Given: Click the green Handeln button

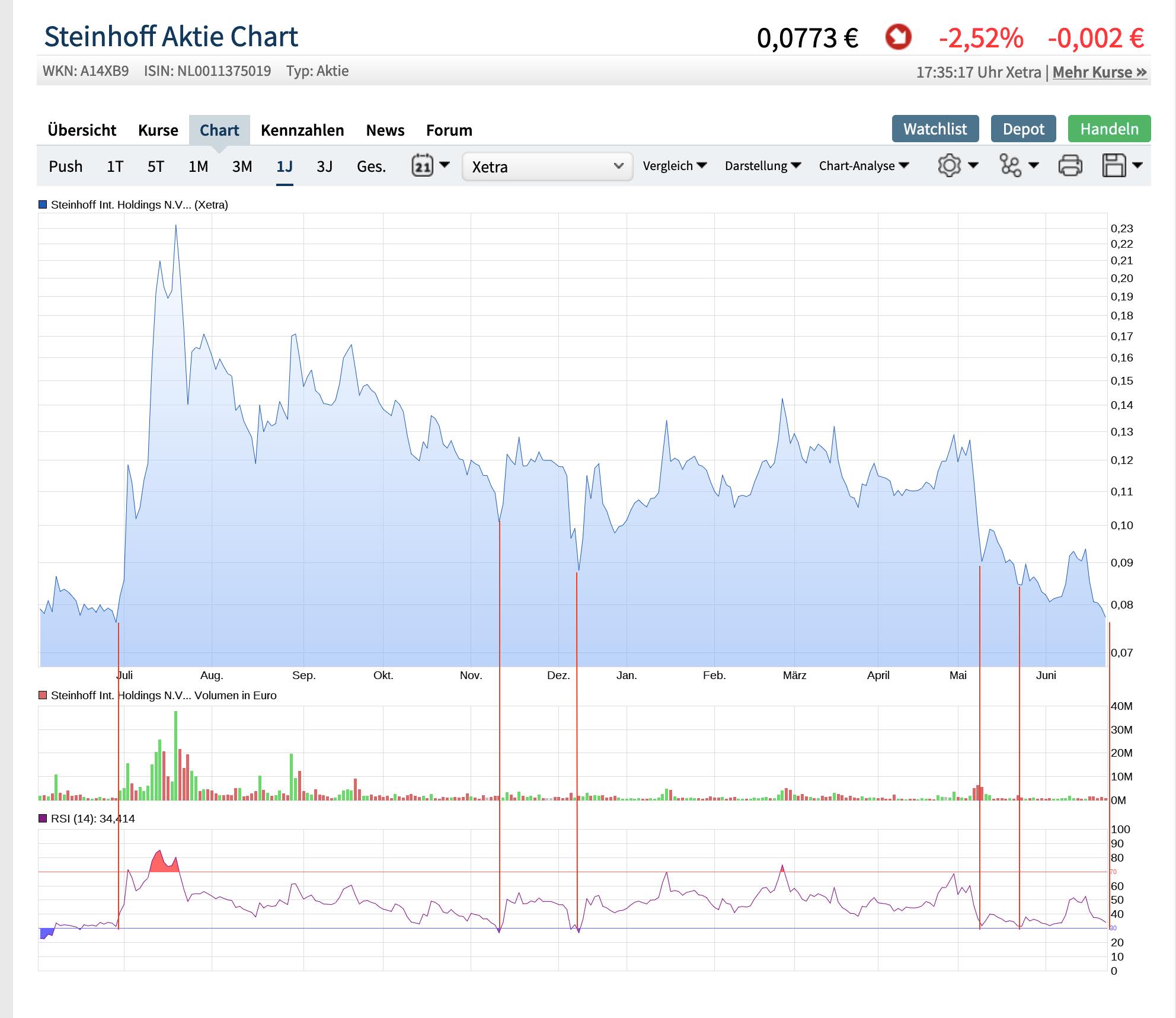Looking at the screenshot, I should pyautogui.click(x=1110, y=128).
